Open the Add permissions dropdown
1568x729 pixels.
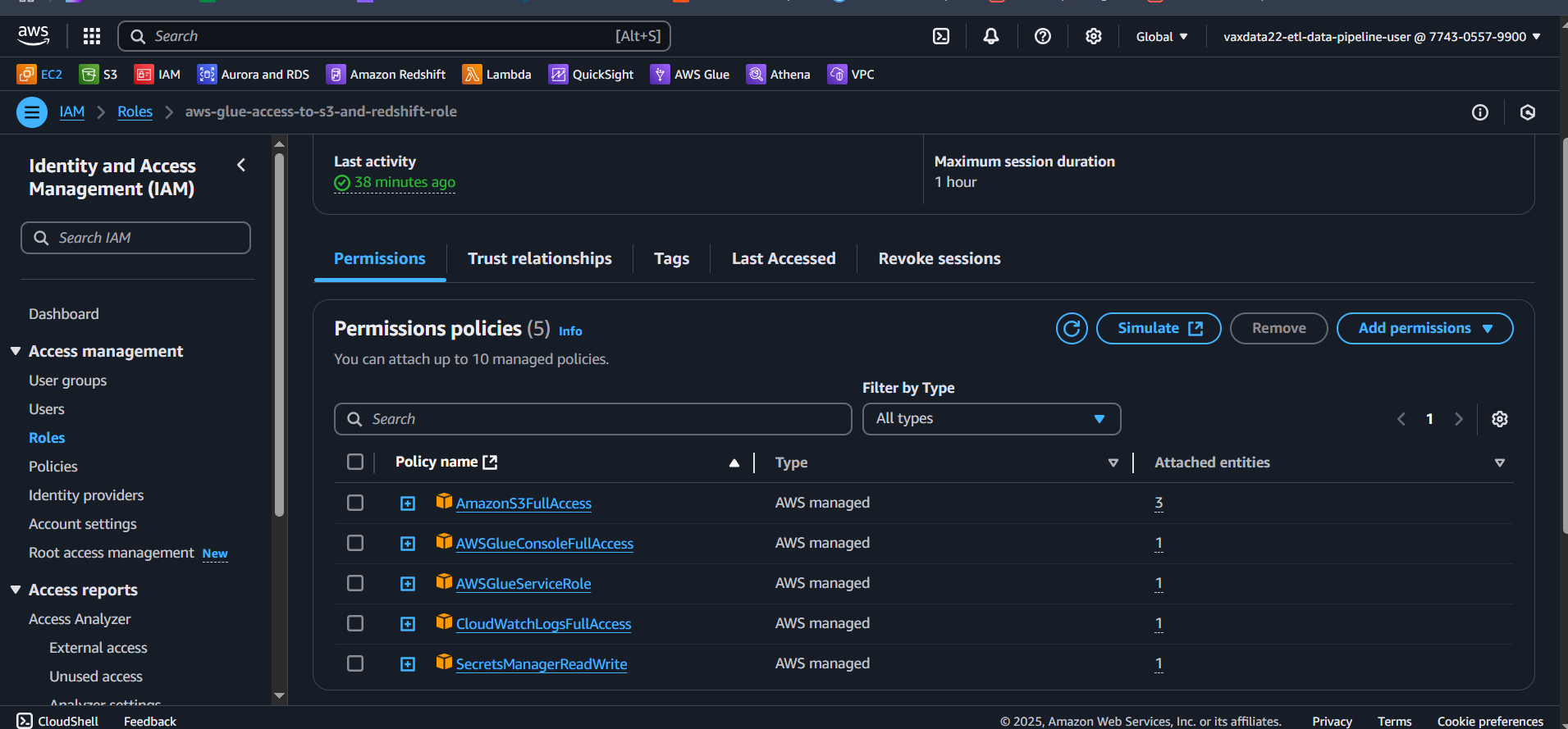click(1425, 329)
